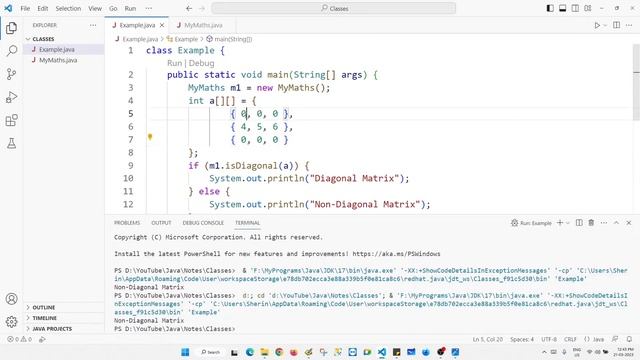This screenshot has width=640, height=360.
Task: Switch to the PROBLEMS panel tab
Action: tap(127, 223)
